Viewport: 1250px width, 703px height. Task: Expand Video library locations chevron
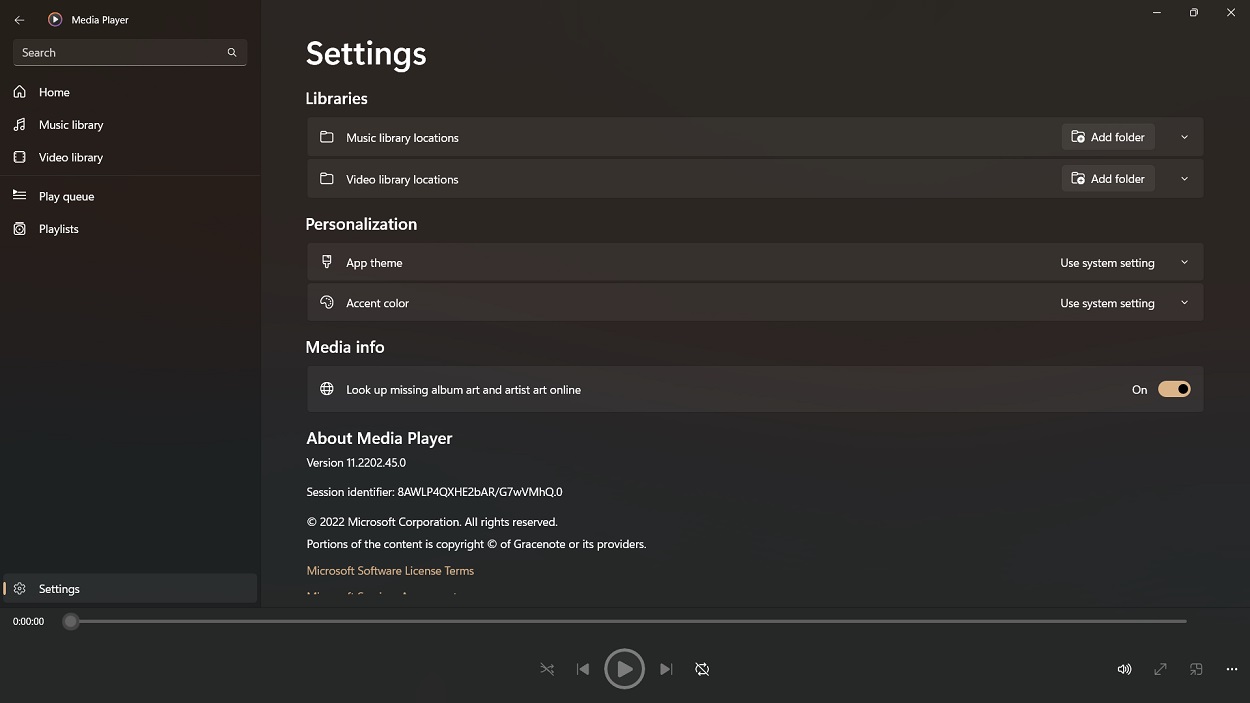click(x=1184, y=179)
